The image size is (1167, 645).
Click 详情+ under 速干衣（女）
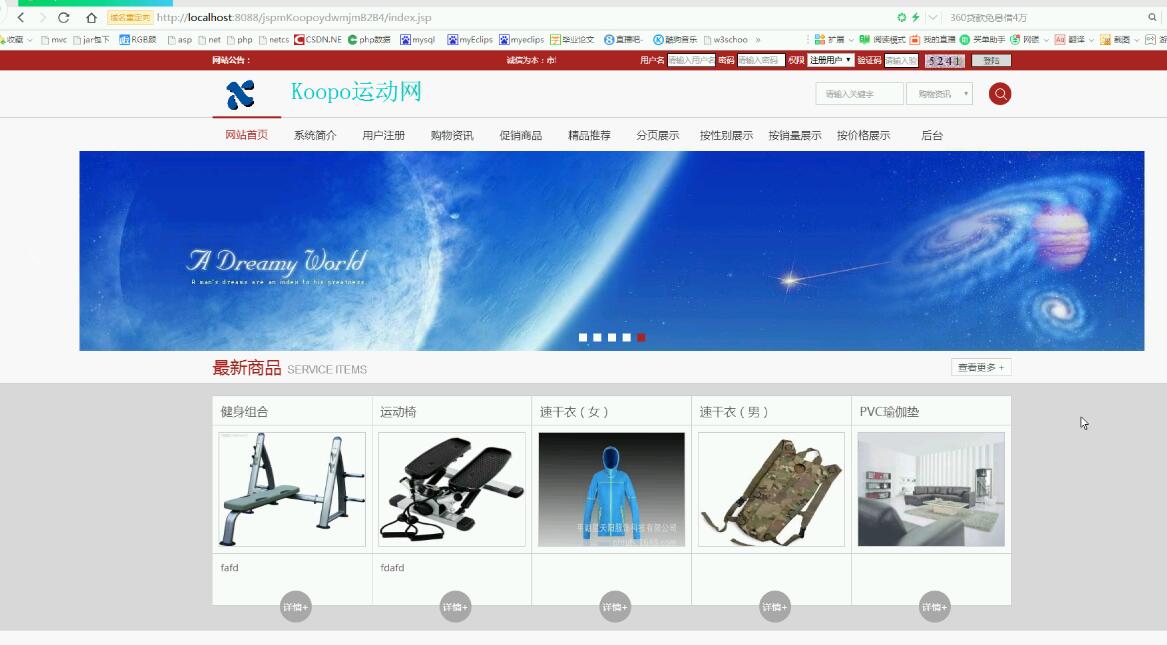(615, 607)
